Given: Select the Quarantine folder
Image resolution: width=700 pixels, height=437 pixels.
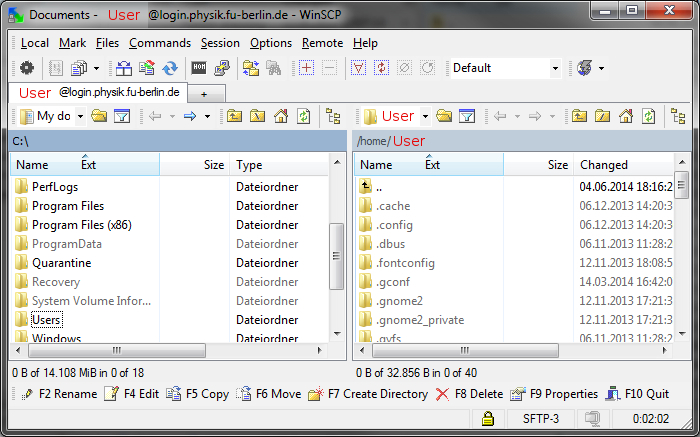Looking at the screenshot, I should [x=62, y=263].
